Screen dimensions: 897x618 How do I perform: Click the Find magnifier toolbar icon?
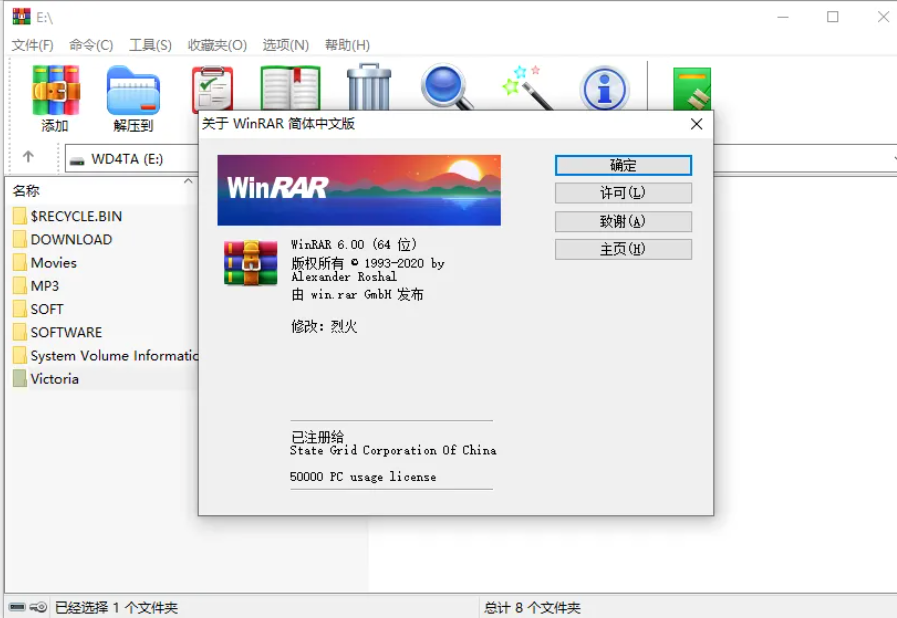tap(446, 87)
